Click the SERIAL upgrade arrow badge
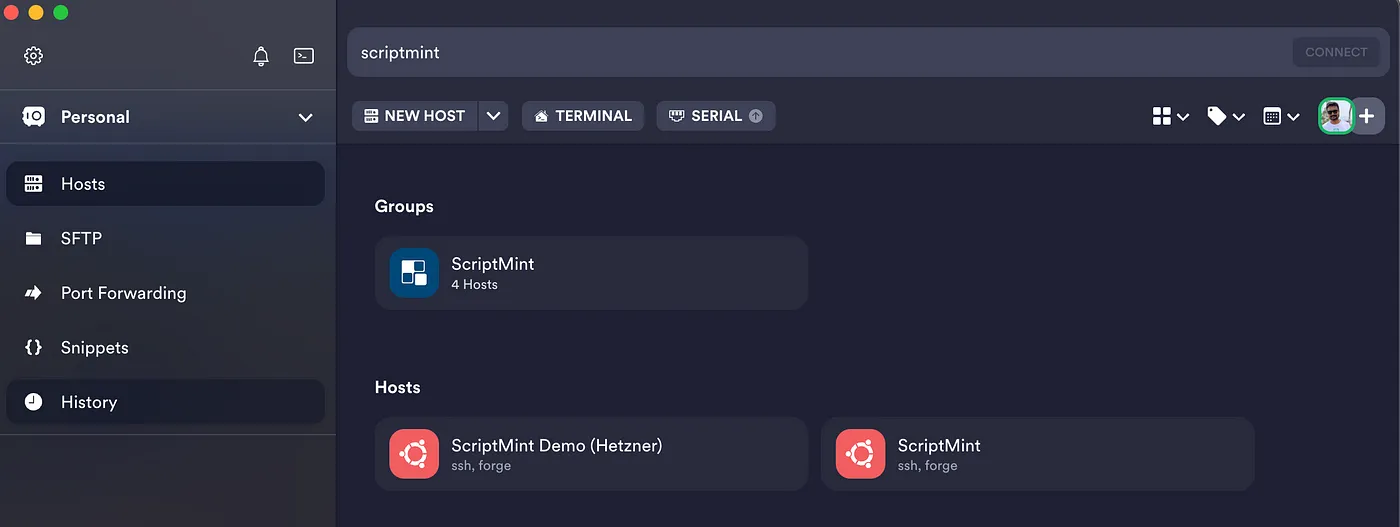This screenshot has height=527, width=1400. coord(756,116)
